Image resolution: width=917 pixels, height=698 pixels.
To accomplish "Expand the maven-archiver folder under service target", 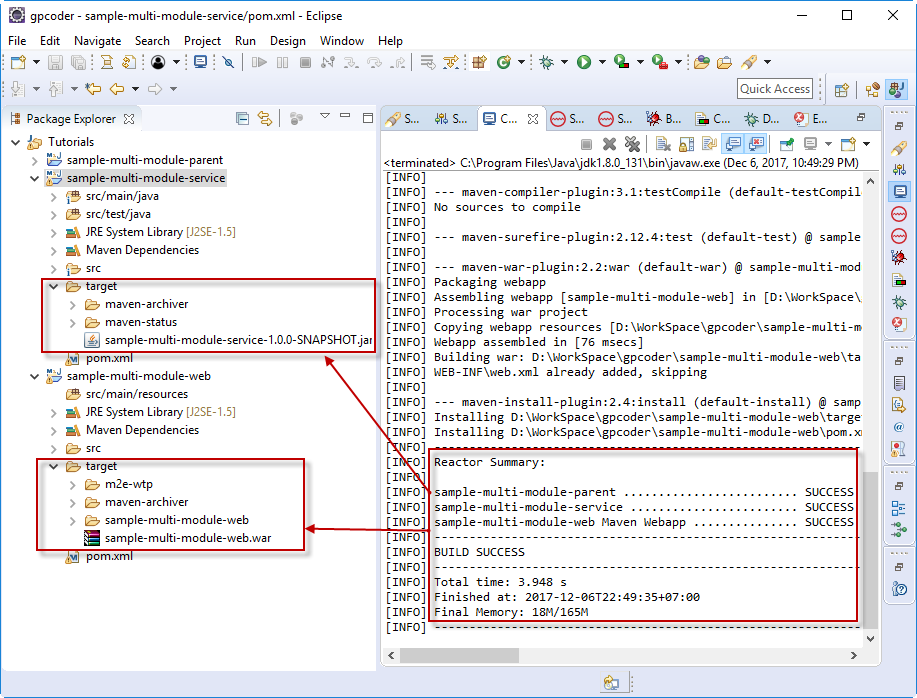I will pyautogui.click(x=73, y=304).
